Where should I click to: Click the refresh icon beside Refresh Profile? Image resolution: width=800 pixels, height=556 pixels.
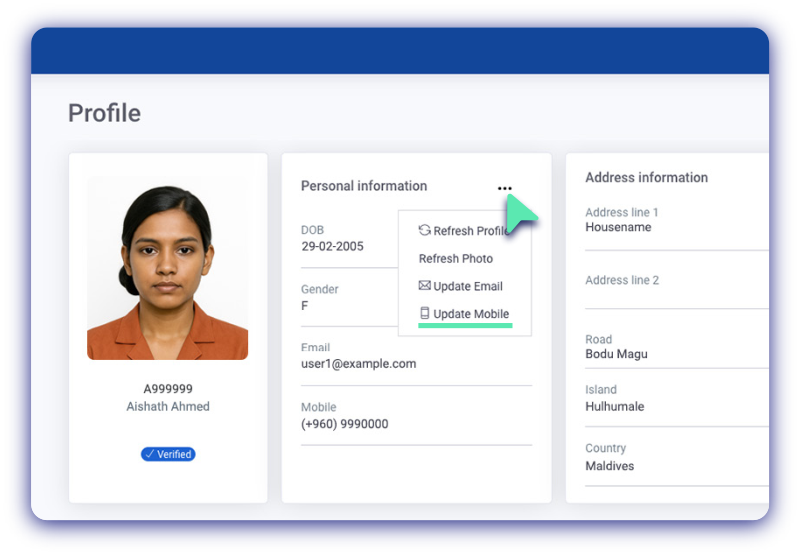[424, 230]
